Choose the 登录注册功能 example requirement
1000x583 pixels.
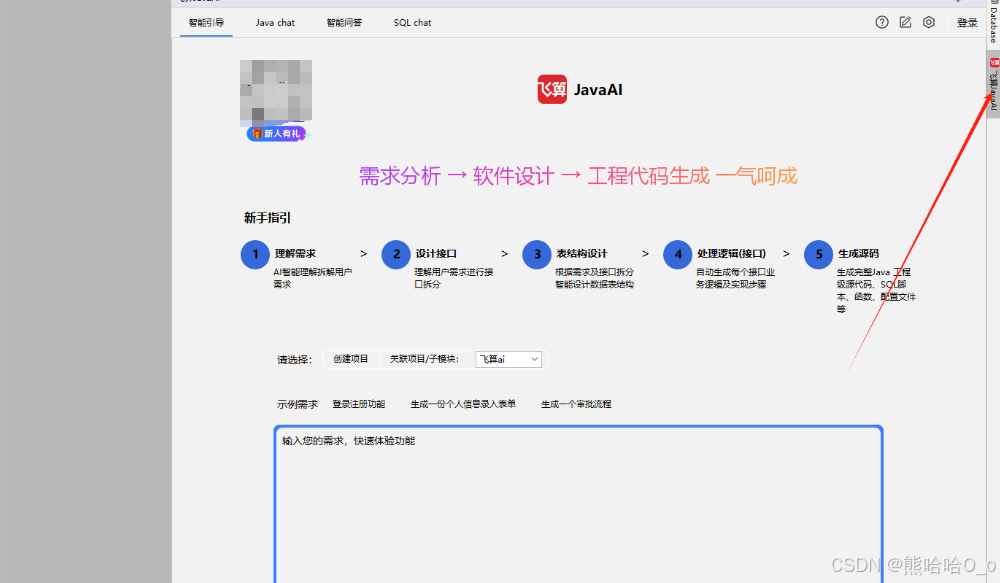[x=358, y=404]
